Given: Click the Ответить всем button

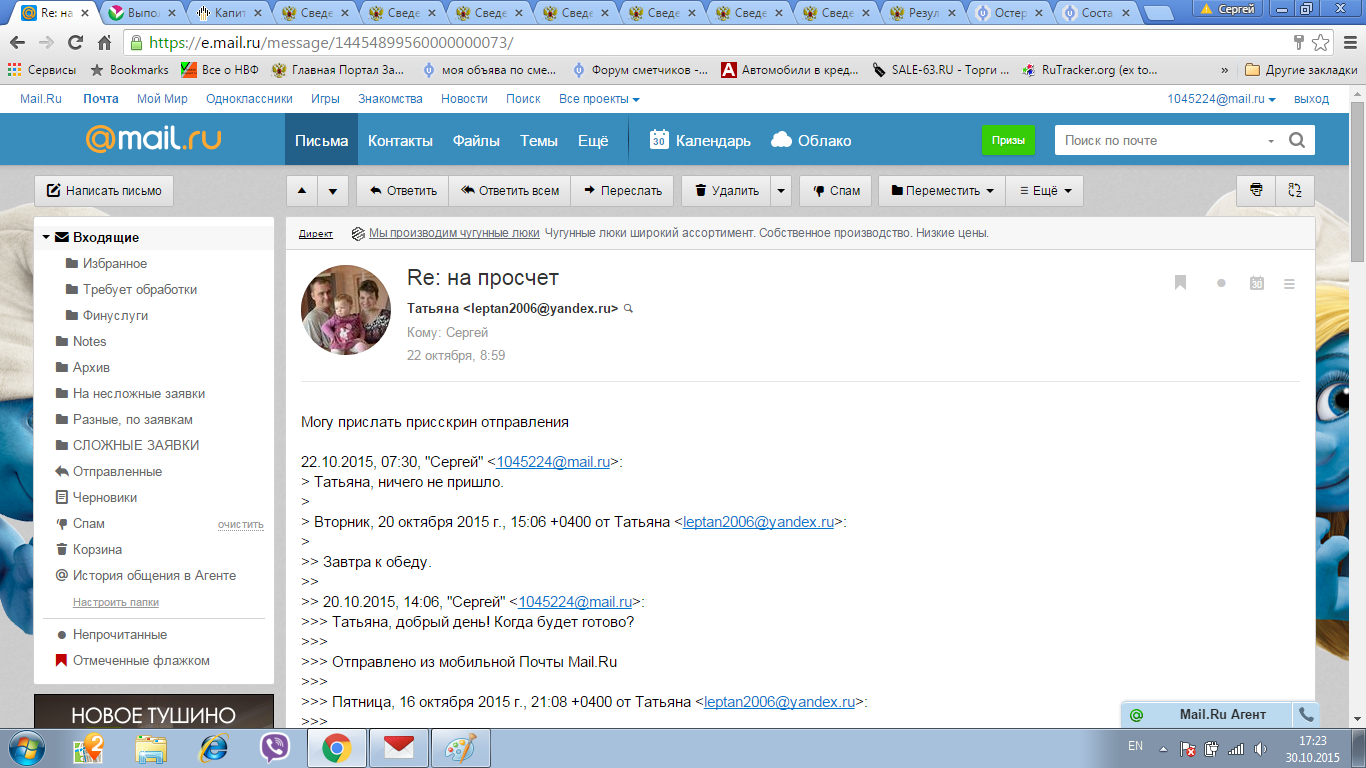Looking at the screenshot, I should click(x=509, y=191).
